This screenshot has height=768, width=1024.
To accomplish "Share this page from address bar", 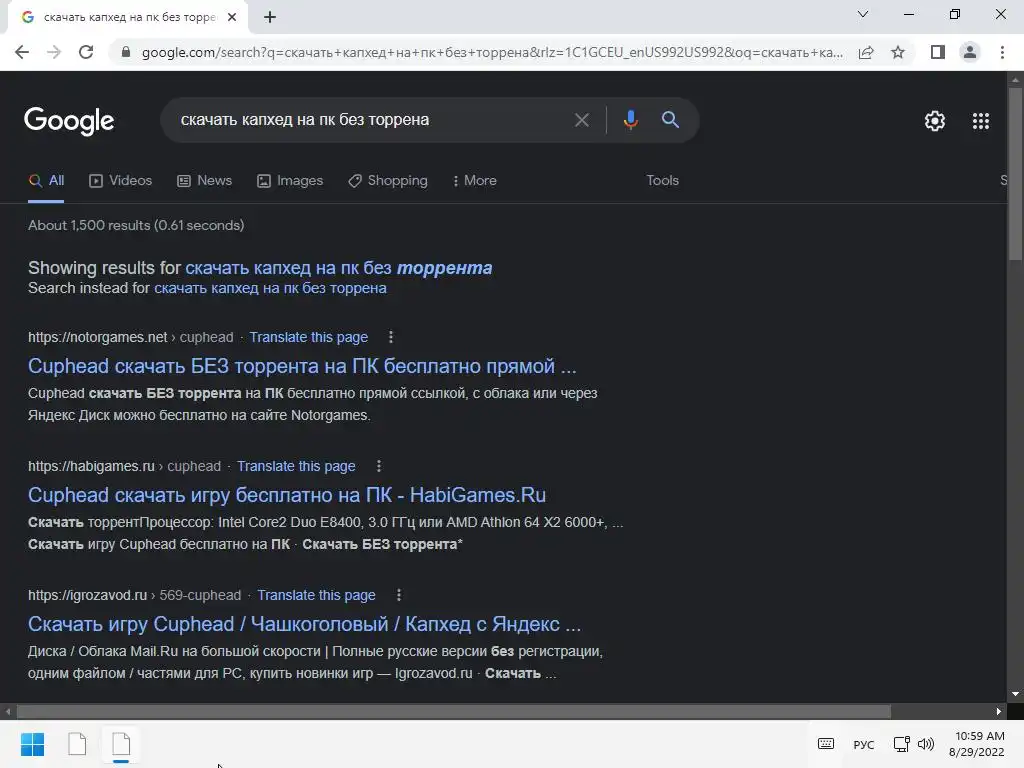I will click(x=866, y=52).
